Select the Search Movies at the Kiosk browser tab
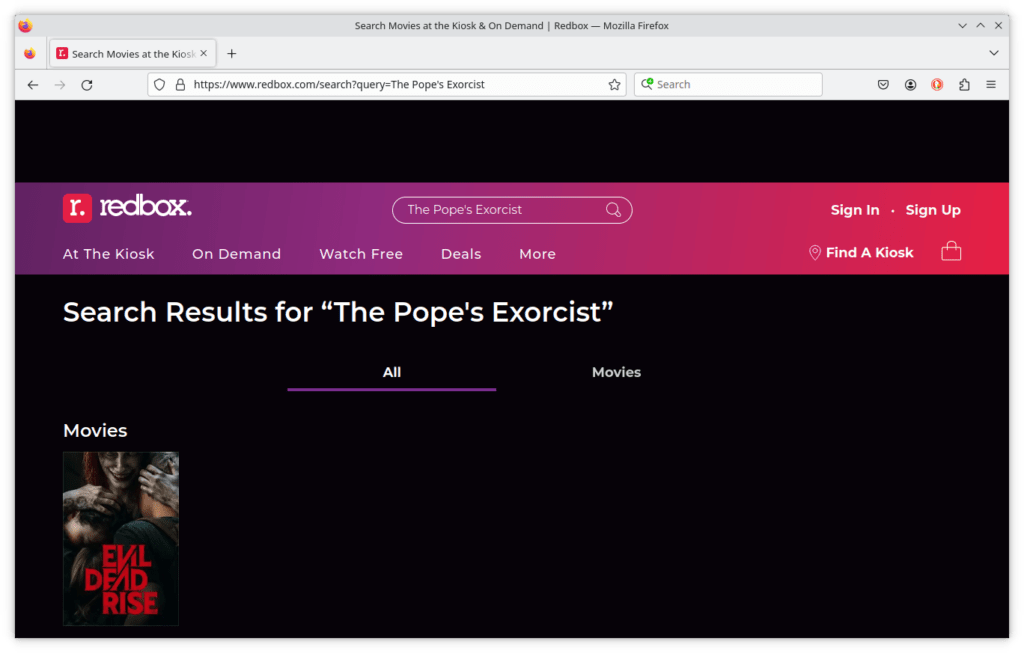1024x653 pixels. pyautogui.click(x=133, y=54)
